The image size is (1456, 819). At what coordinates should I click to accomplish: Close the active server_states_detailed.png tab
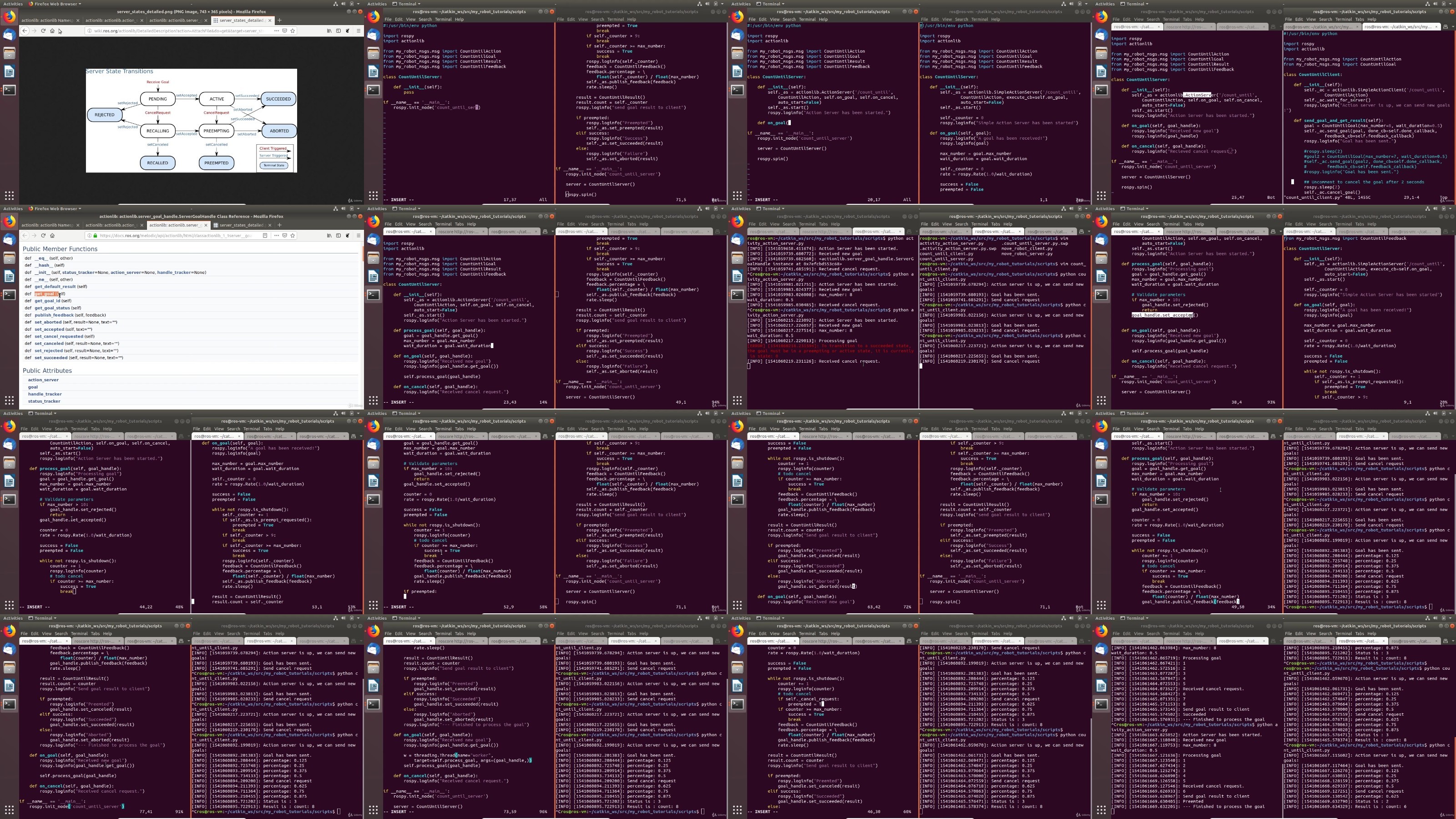271,20
